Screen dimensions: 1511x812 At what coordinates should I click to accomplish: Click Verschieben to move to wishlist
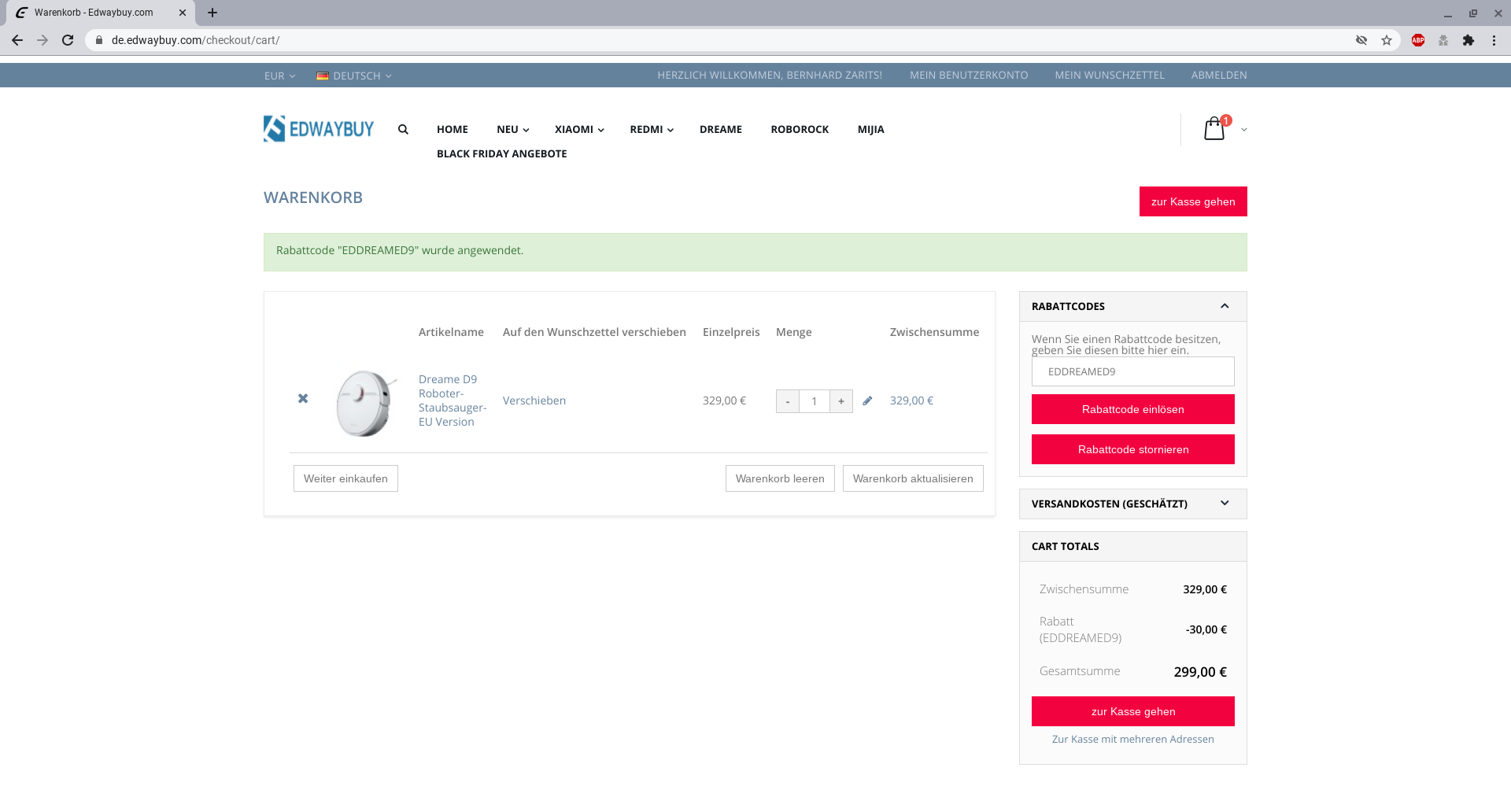click(x=534, y=400)
